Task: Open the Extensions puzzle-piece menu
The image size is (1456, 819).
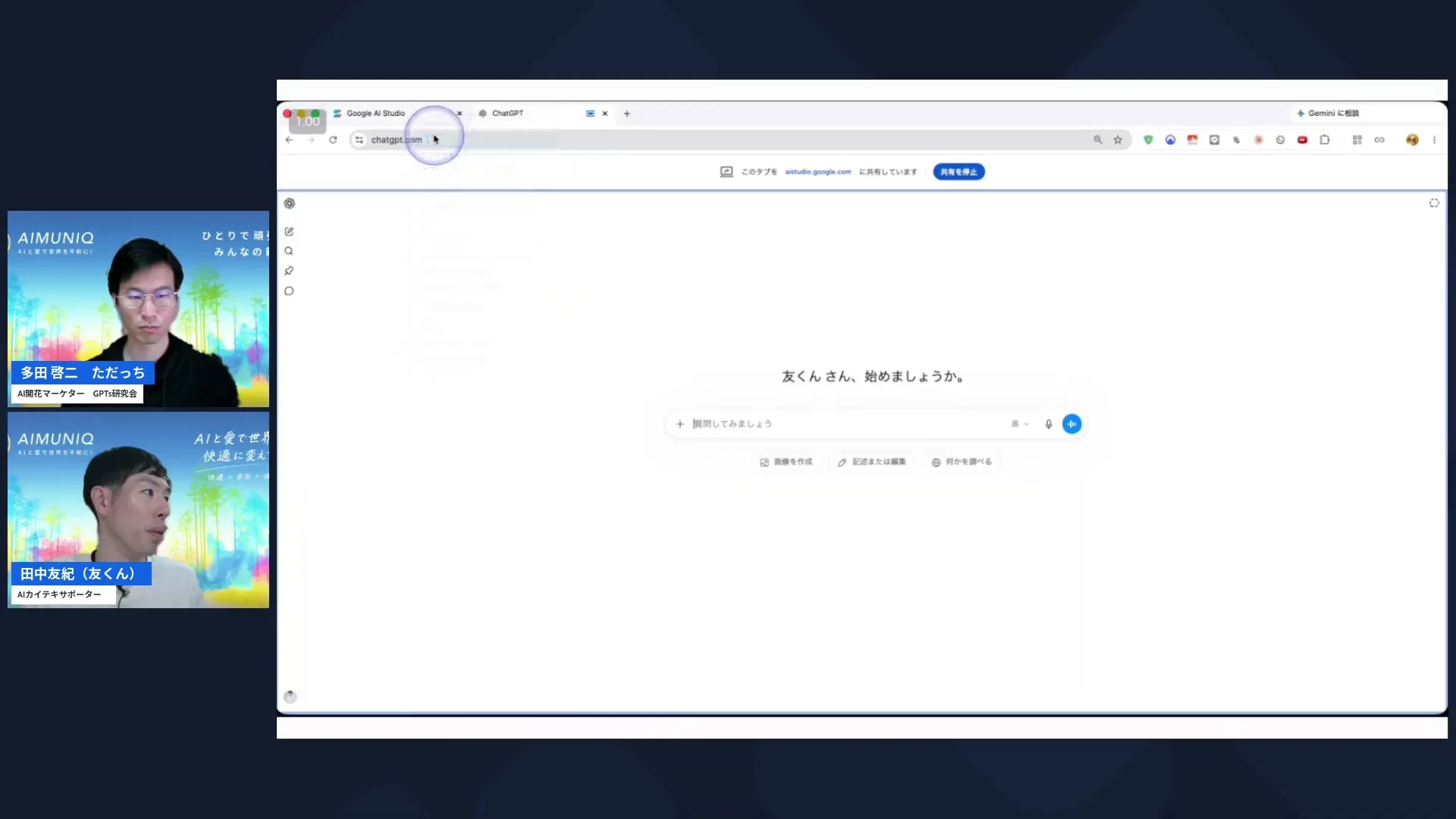Action: tap(1325, 140)
